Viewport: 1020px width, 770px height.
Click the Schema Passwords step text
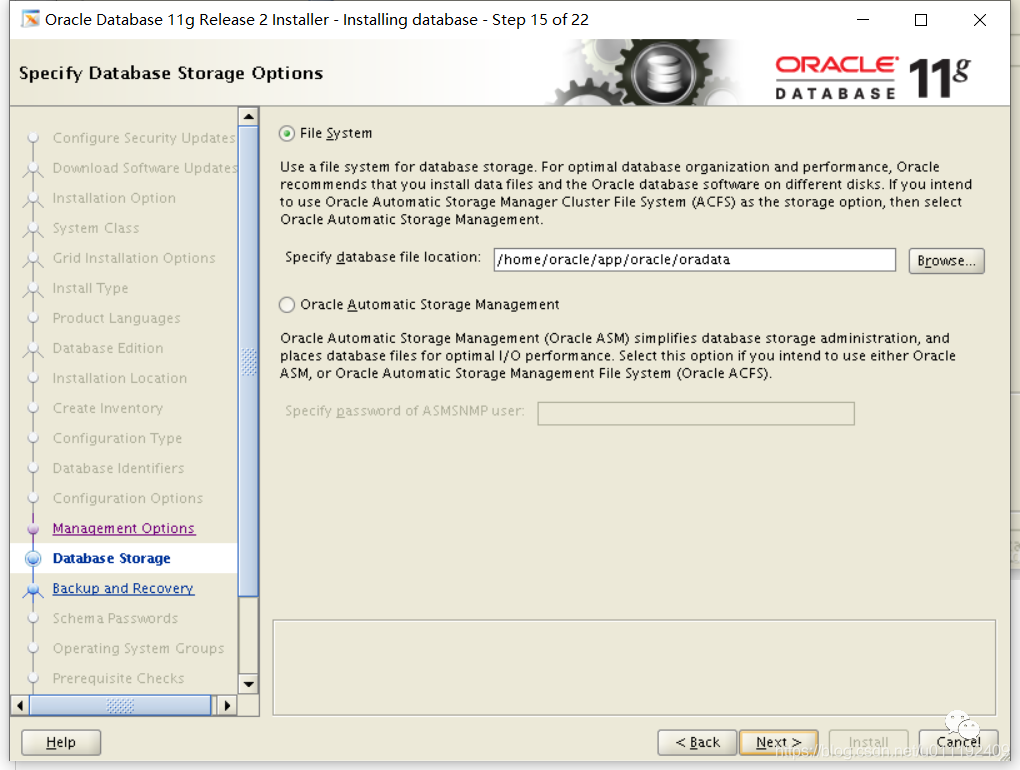[115, 618]
